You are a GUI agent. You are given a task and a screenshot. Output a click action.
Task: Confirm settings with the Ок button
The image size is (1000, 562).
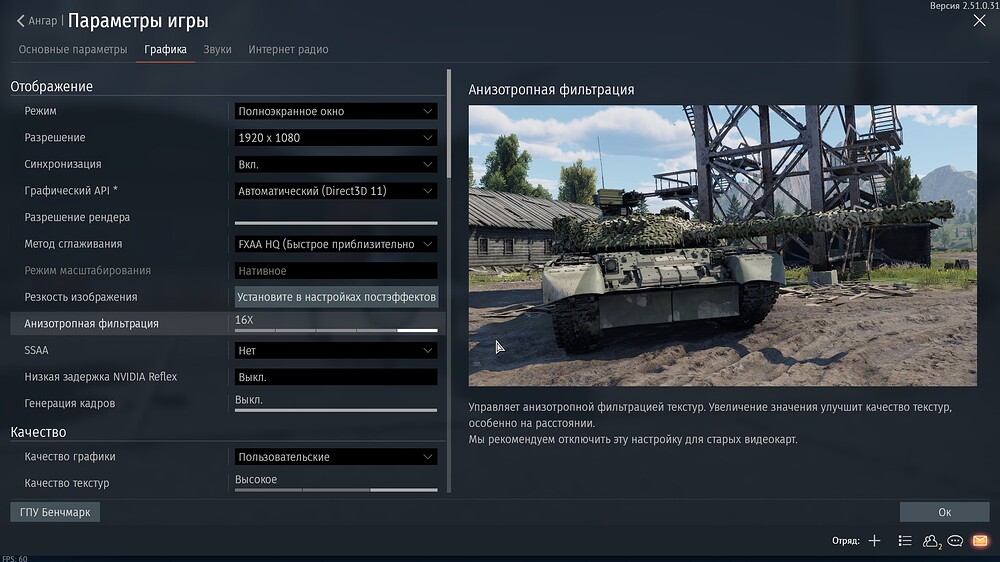944,512
